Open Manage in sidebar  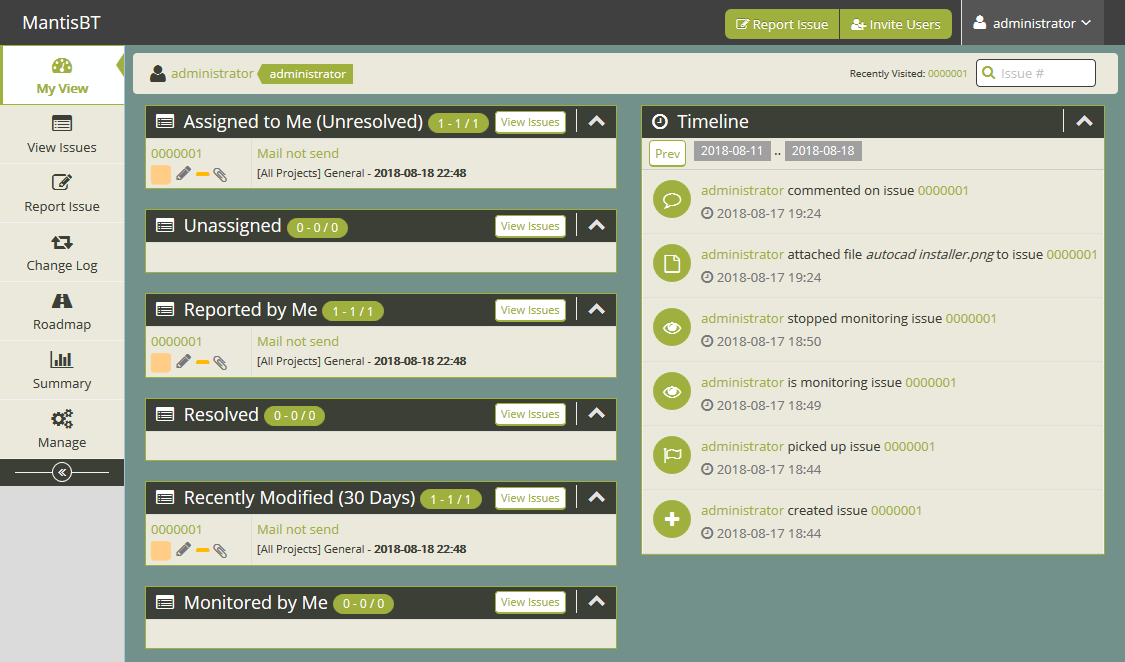tap(62, 430)
